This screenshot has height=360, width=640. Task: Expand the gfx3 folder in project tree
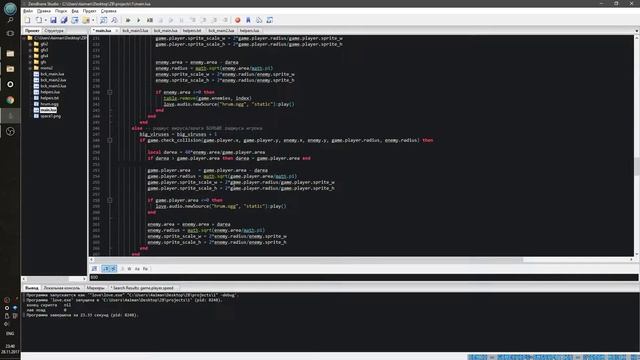point(30,50)
